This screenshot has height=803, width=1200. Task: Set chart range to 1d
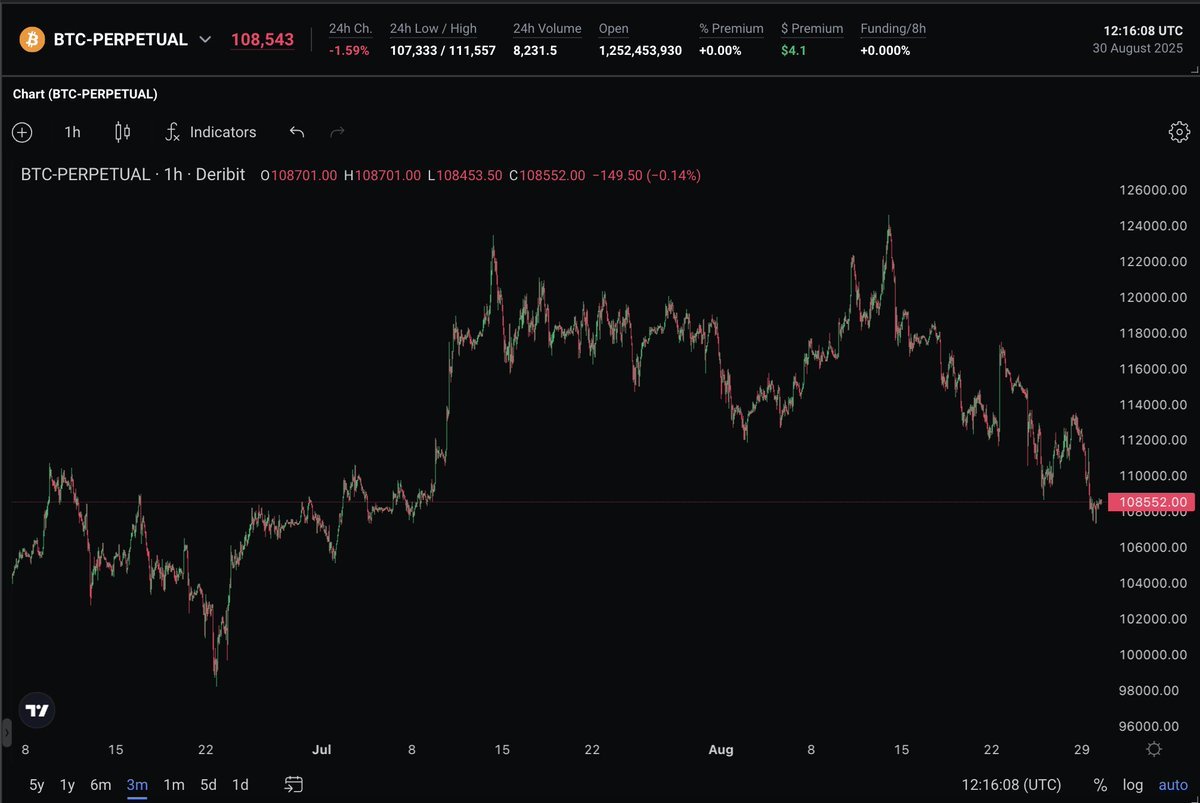pos(240,785)
